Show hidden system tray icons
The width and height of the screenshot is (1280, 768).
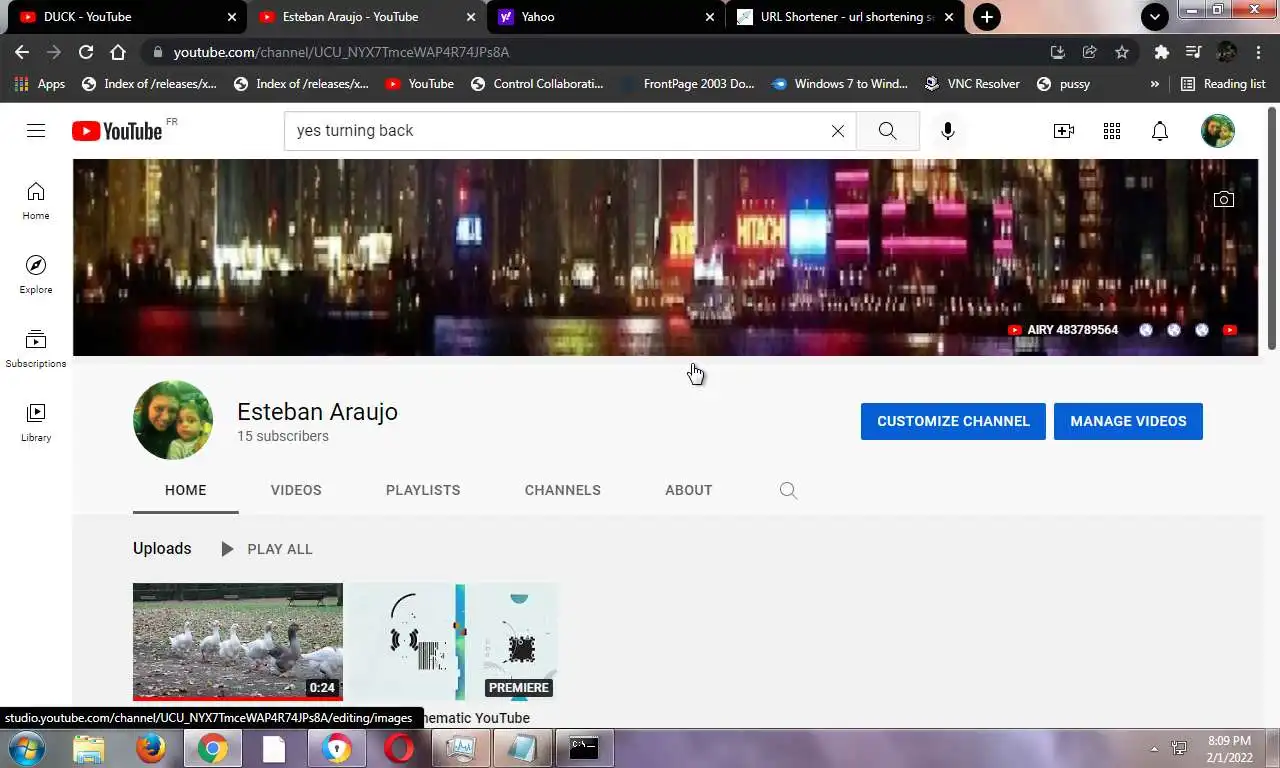tap(1154, 748)
